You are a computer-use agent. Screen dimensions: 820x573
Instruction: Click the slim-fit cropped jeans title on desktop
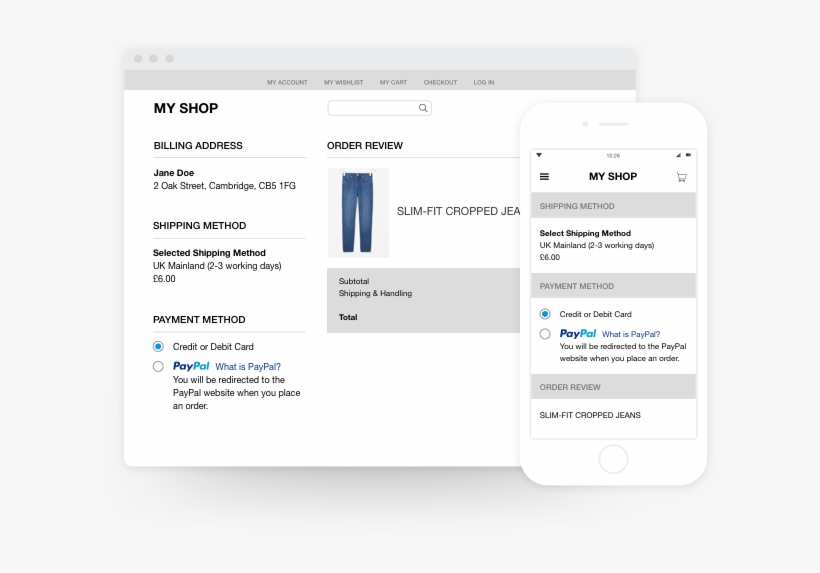(458, 211)
